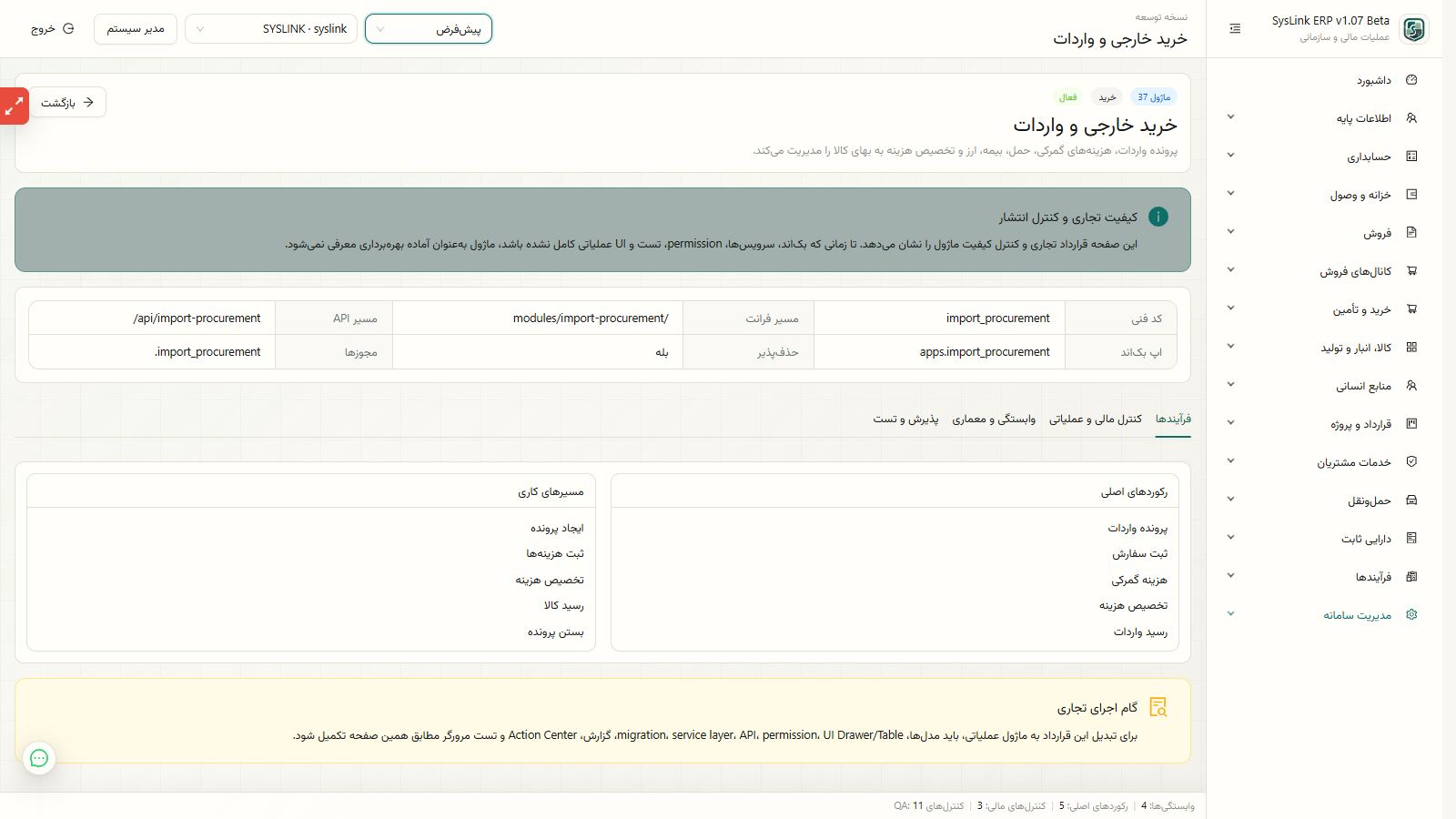
Task: Click the خروج logout icon
Action: (x=67, y=29)
